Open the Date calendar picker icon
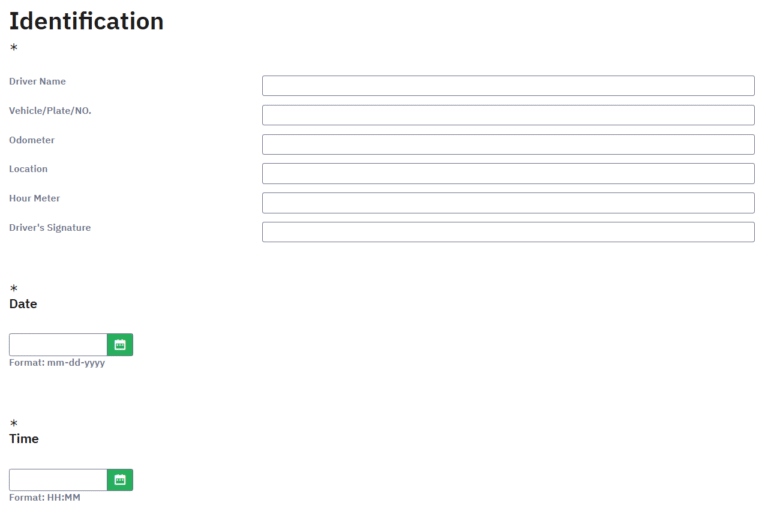The width and height of the screenshot is (768, 515). tap(120, 345)
